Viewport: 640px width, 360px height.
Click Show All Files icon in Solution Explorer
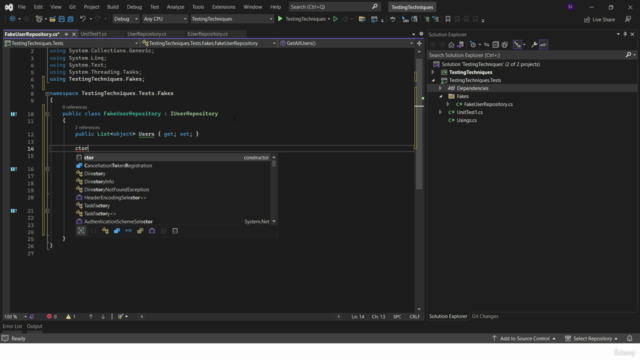[504, 45]
